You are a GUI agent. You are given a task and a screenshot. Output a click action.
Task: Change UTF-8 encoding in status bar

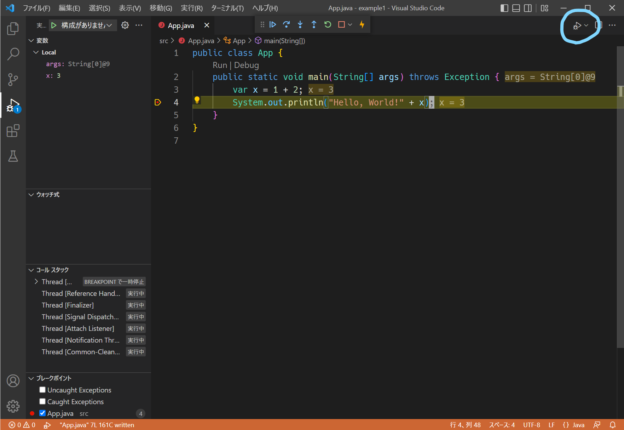pyautogui.click(x=531, y=425)
